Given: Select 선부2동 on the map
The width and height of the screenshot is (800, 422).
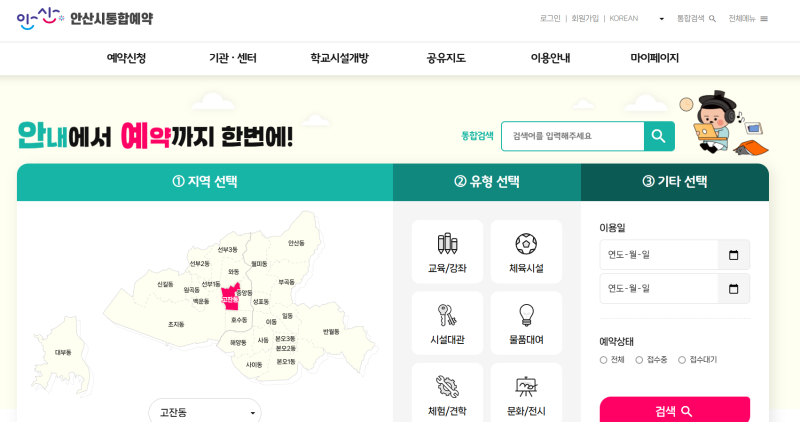Looking at the screenshot, I should (199, 264).
